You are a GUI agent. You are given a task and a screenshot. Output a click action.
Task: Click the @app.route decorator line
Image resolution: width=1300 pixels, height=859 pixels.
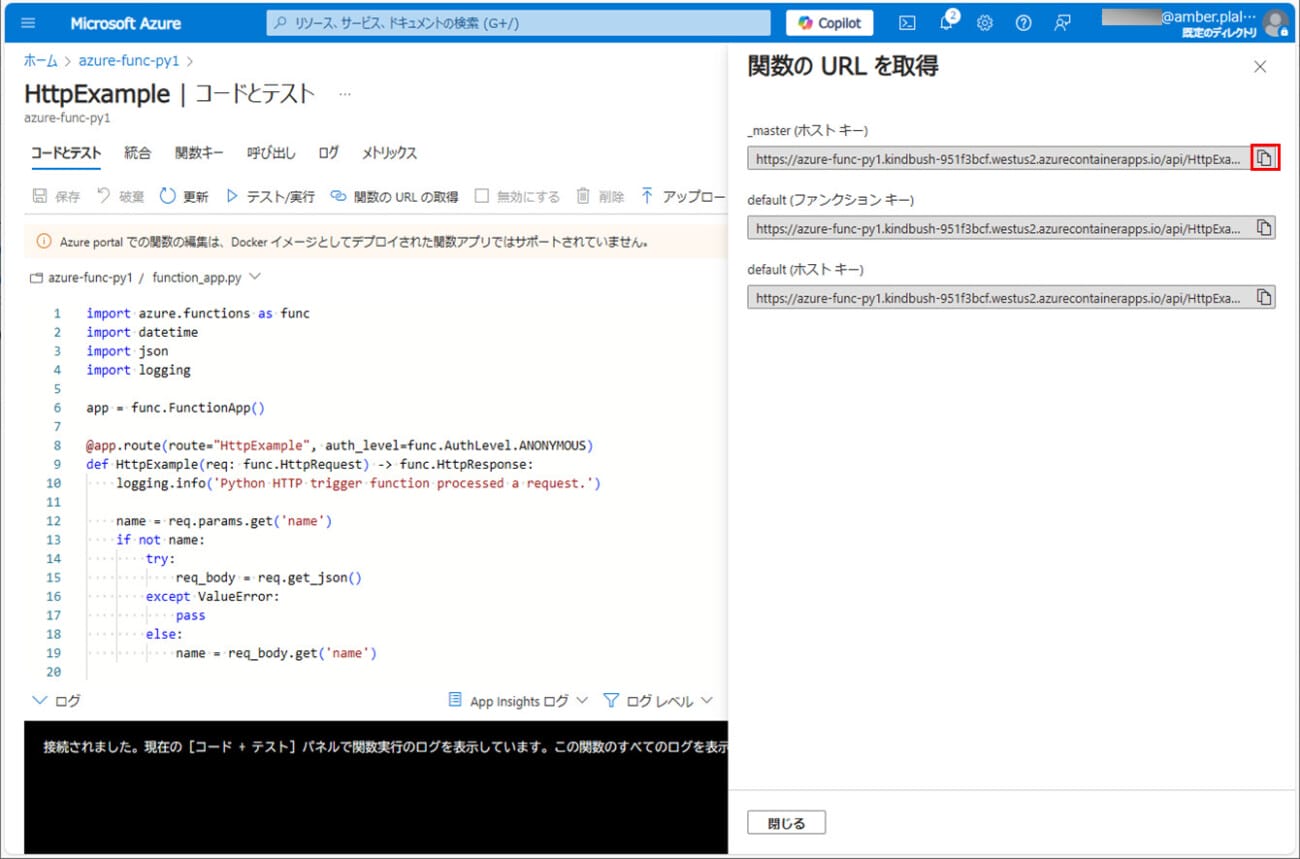[340, 446]
